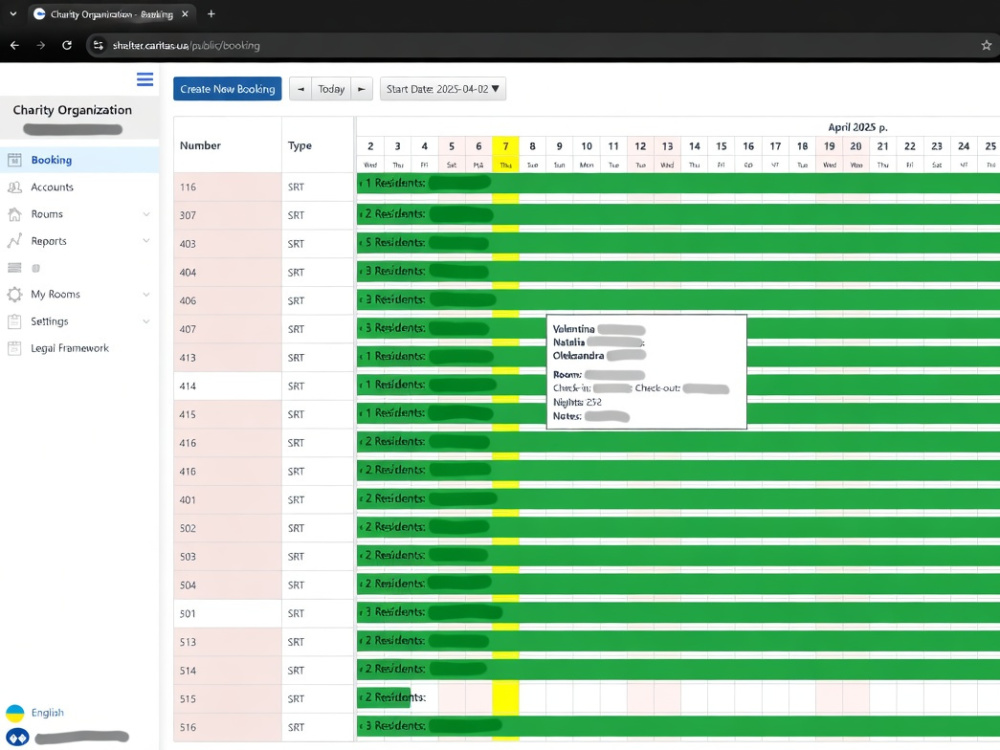The width and height of the screenshot is (1000, 750).
Task: Click SRT type for room 502
Action: point(296,528)
